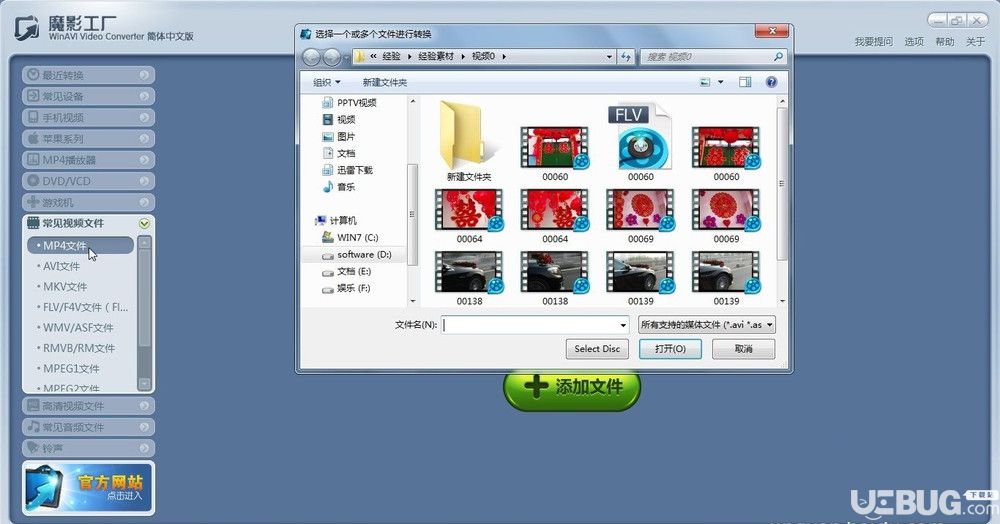Viewport: 1000px width, 524px height.
Task: Open the media file type filter dropdown
Action: pos(707,325)
